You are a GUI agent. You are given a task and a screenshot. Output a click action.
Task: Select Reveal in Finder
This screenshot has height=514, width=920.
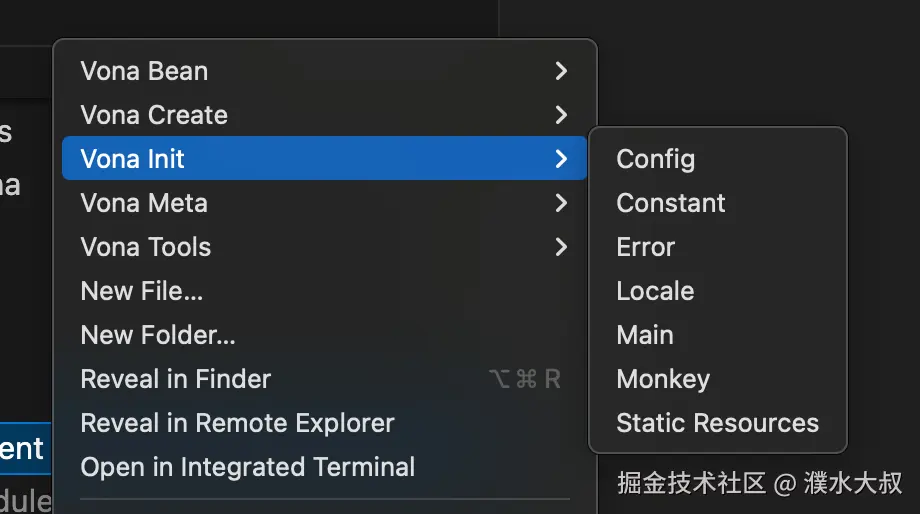[176, 379]
